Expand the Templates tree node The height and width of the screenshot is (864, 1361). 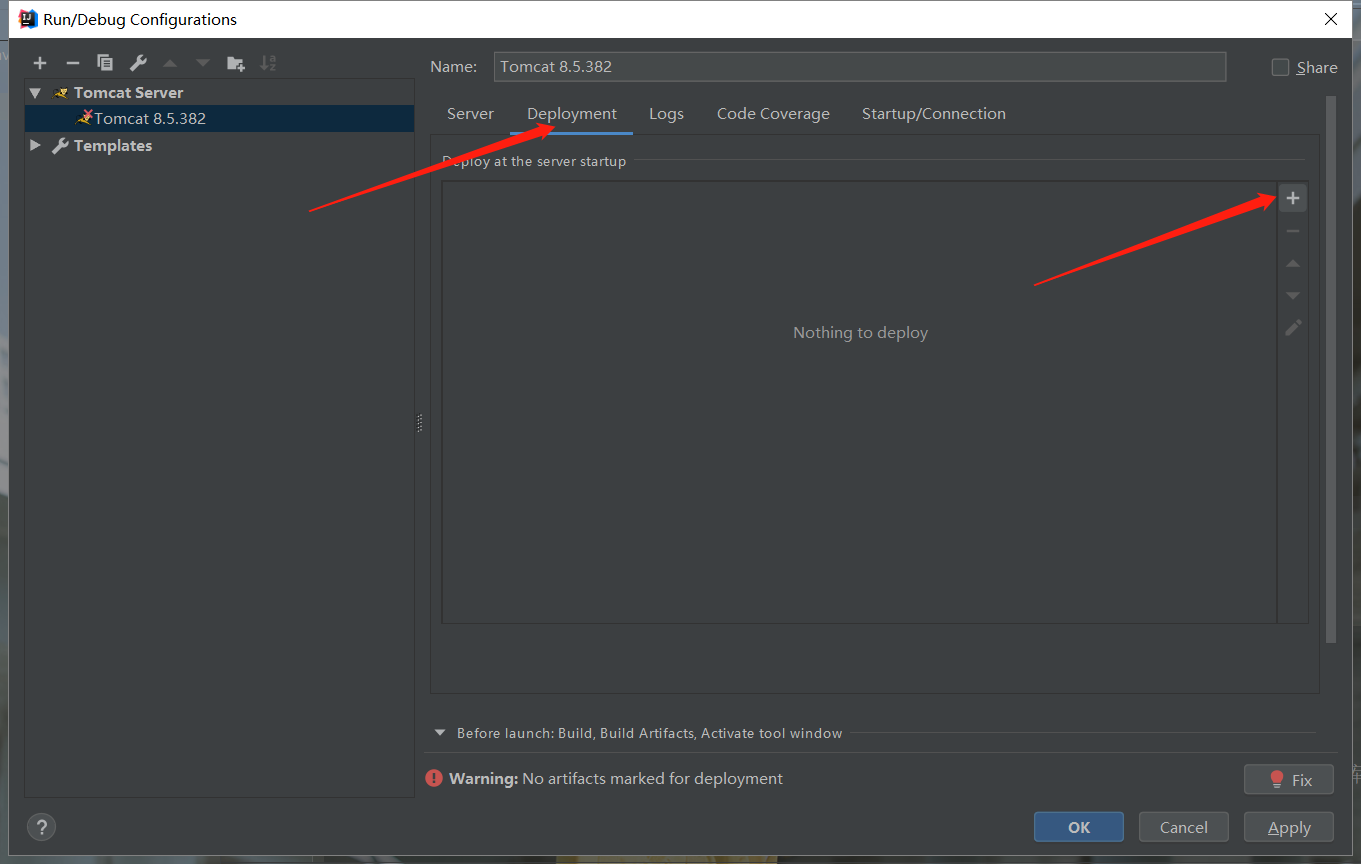36,146
